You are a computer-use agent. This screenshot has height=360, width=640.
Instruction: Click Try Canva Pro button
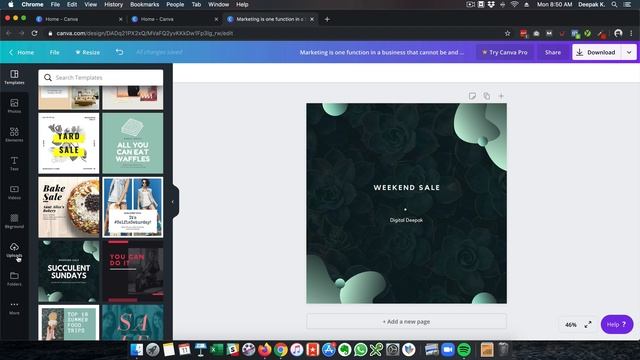pos(505,52)
